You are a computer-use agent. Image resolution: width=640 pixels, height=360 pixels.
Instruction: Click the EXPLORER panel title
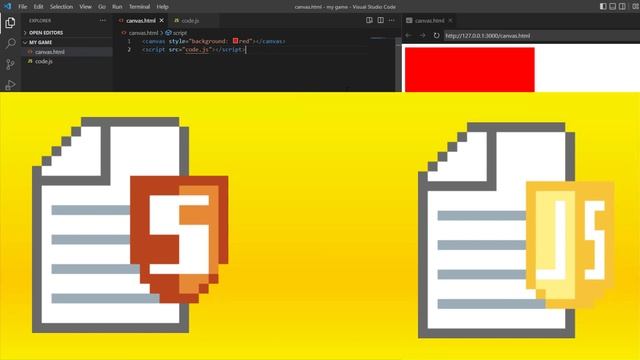[x=40, y=20]
